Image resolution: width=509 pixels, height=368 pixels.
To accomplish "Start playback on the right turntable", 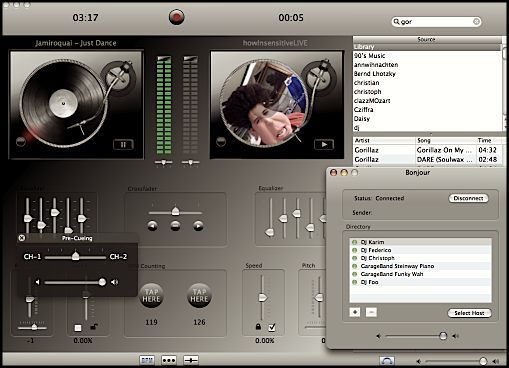I will (x=324, y=145).
